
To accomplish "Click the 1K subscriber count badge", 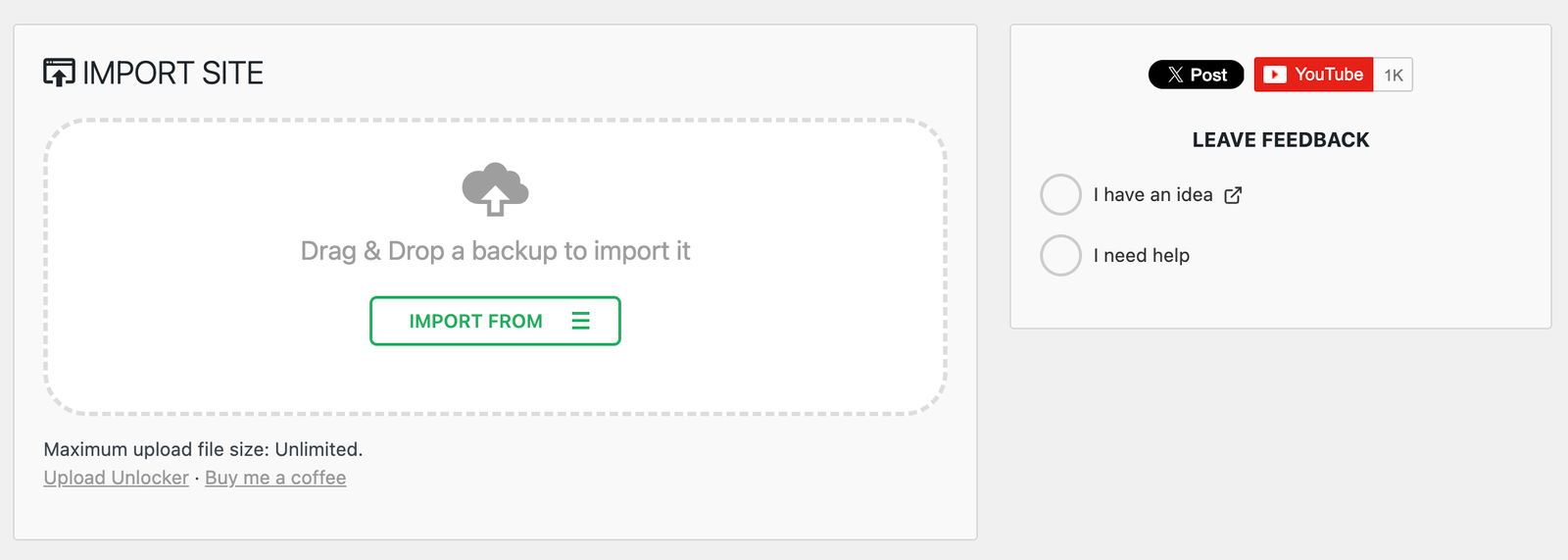I will pyautogui.click(x=1393, y=76).
